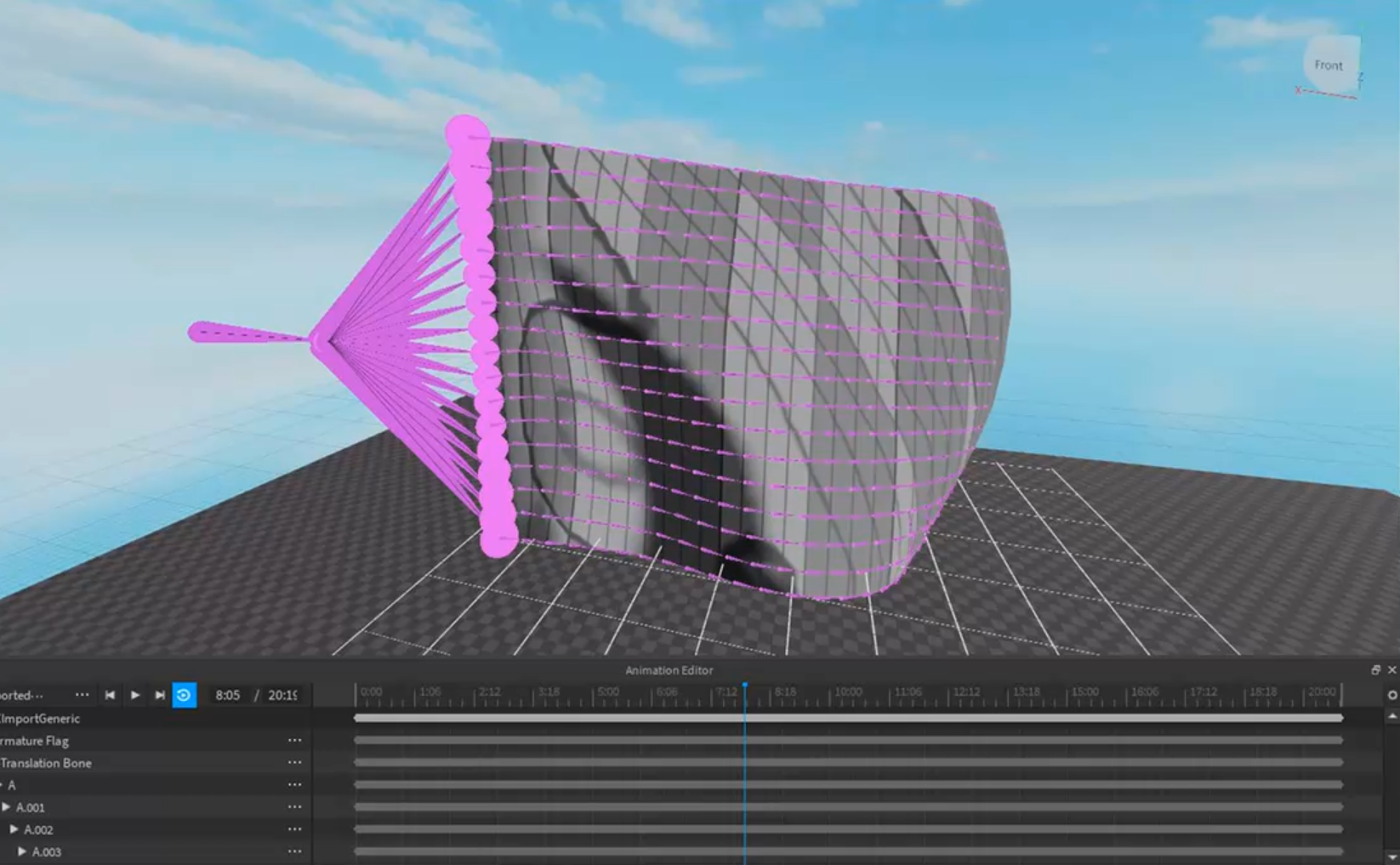Click the total duration field showing 20:19
Screen dimensions: 1400x865
click(x=281, y=695)
